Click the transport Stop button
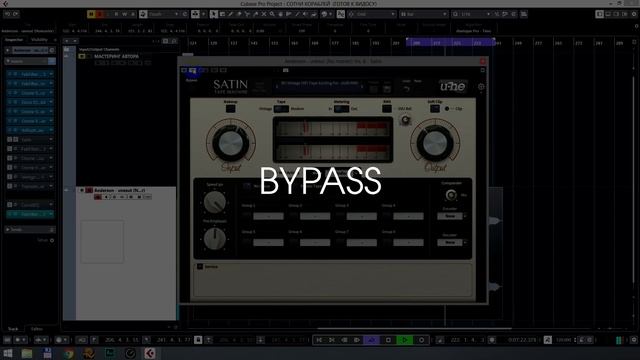The height and width of the screenshot is (360, 640). [388, 340]
